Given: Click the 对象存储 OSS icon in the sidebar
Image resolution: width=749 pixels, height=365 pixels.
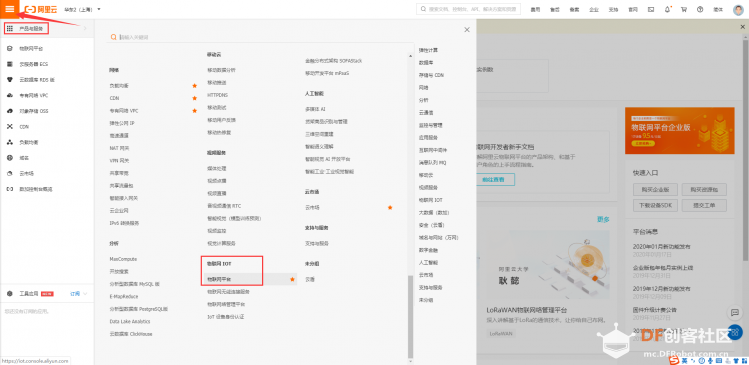Looking at the screenshot, I should (10, 111).
